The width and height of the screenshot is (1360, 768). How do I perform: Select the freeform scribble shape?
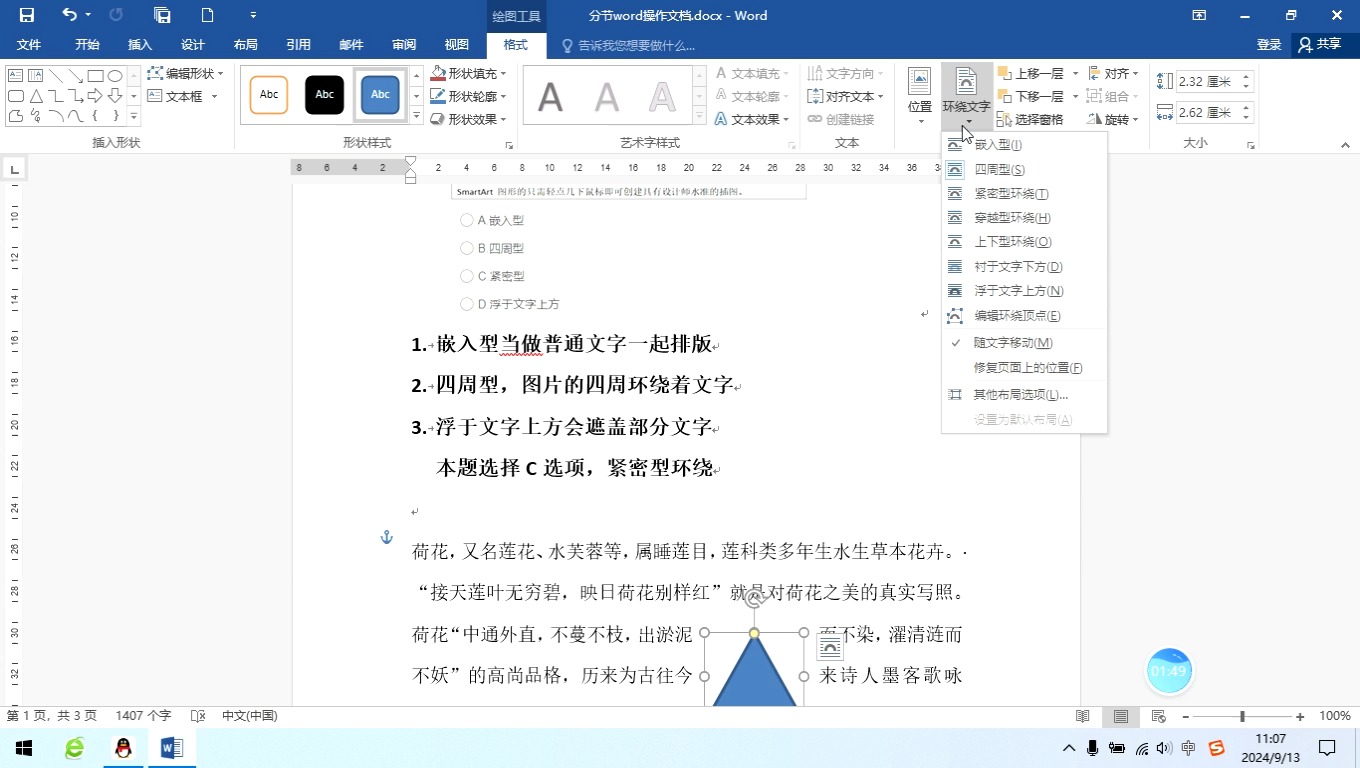point(36,116)
